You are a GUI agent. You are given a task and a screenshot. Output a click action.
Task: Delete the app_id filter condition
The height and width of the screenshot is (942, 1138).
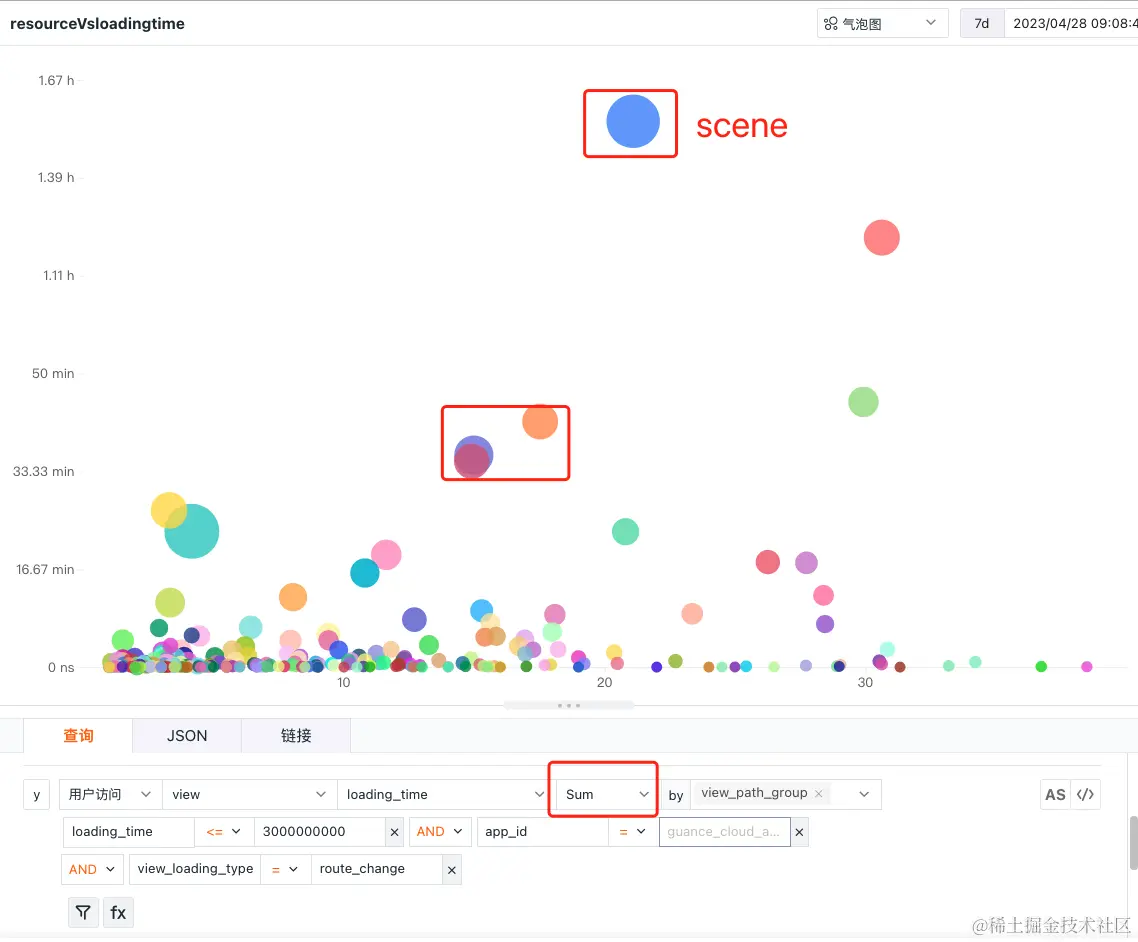tap(799, 832)
